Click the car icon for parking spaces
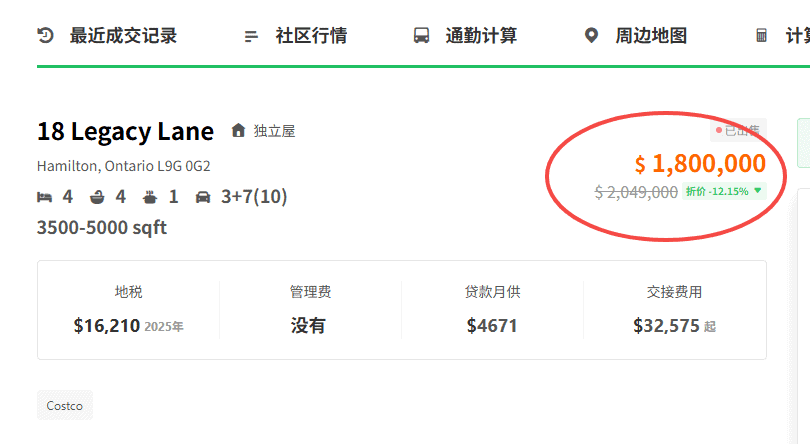Image resolution: width=810 pixels, height=444 pixels. coord(203,196)
